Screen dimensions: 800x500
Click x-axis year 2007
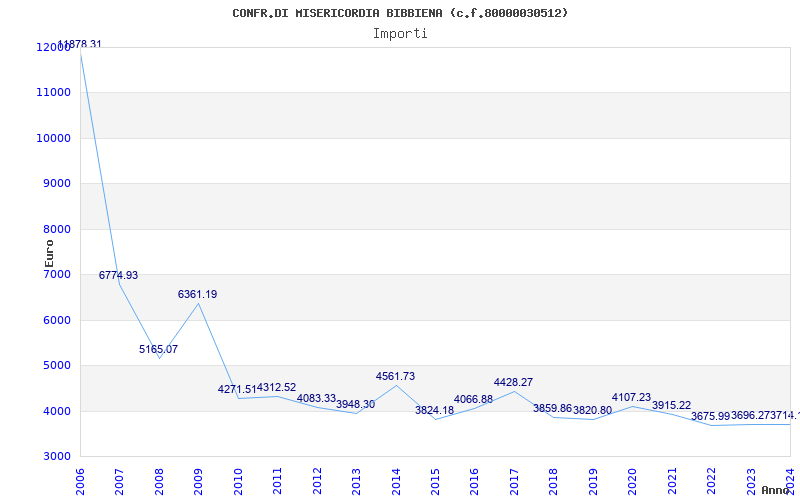click(x=119, y=481)
